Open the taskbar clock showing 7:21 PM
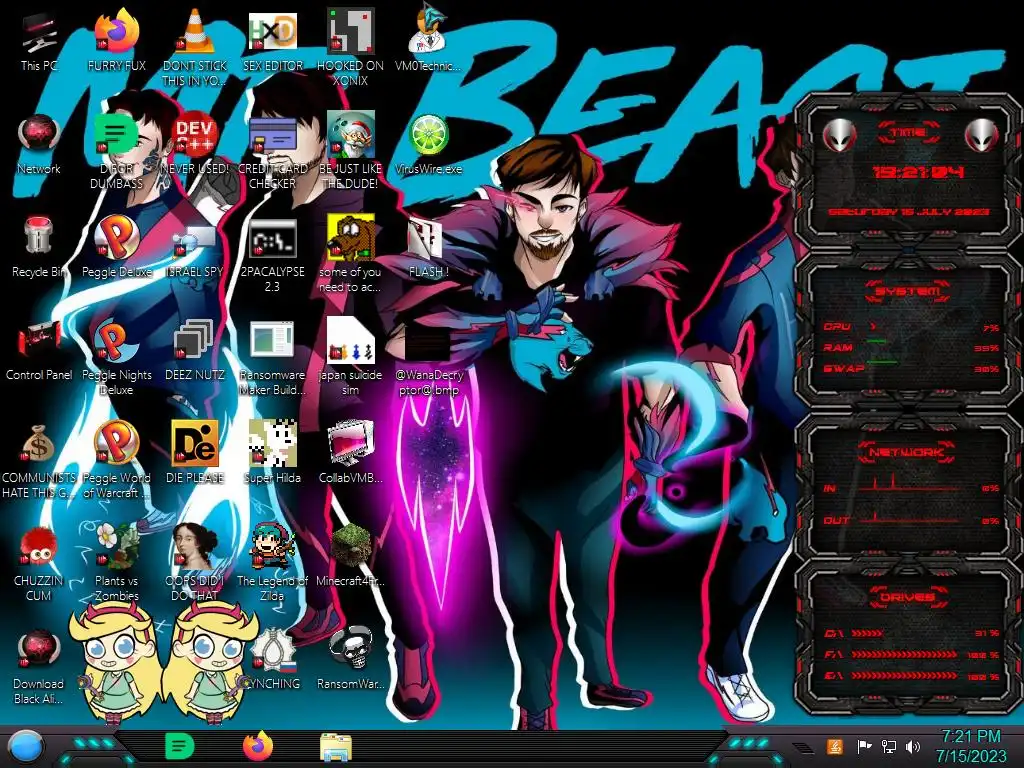The width and height of the screenshot is (1024, 768). pyautogui.click(x=971, y=746)
